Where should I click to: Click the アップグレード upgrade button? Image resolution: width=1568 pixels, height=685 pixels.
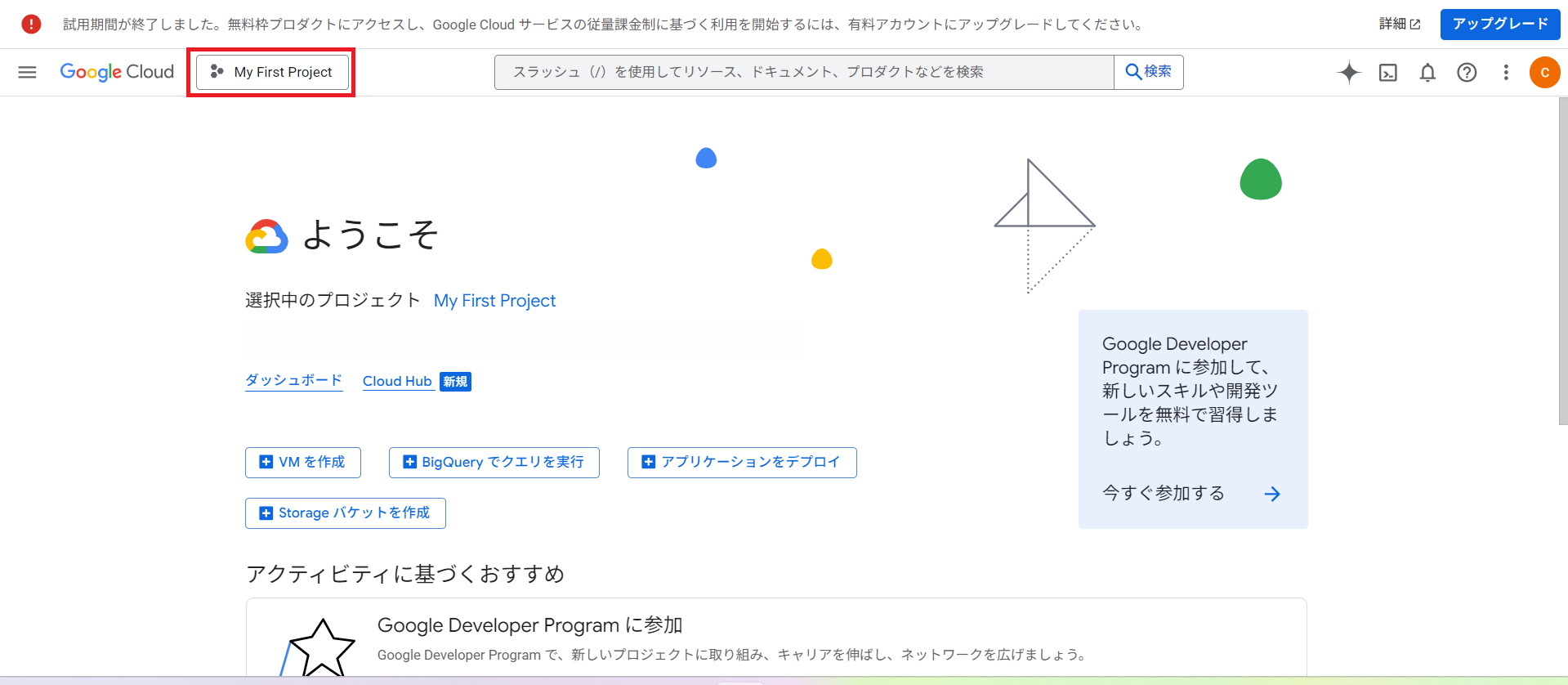1500,25
